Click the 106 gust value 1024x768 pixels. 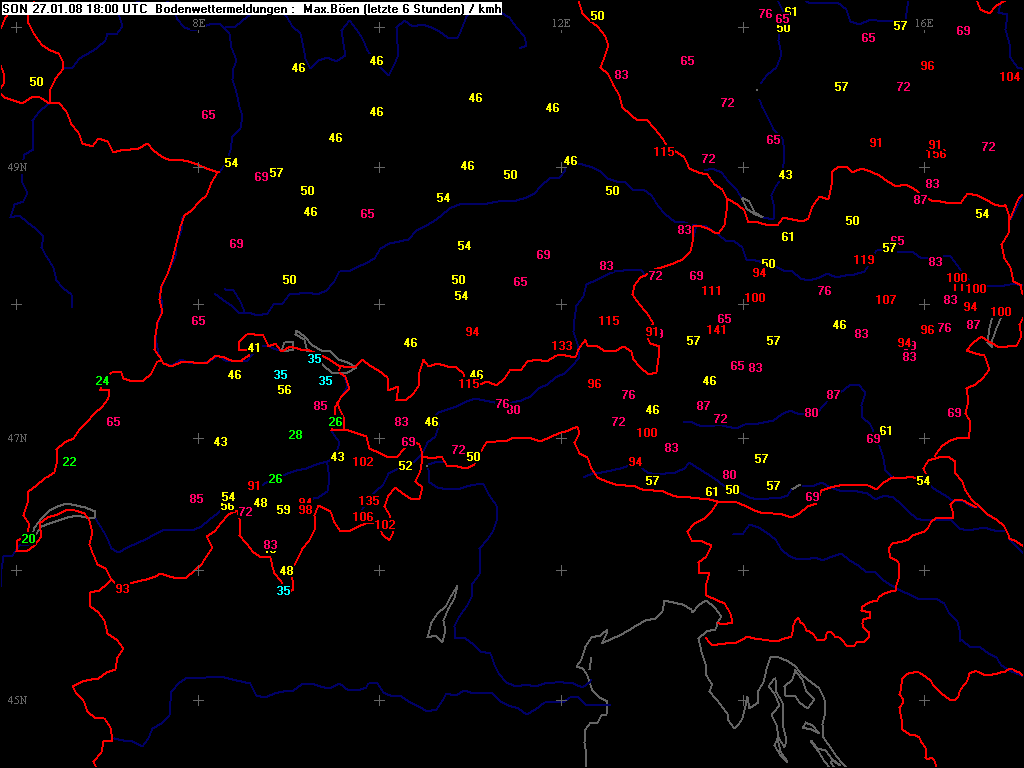coord(363,517)
